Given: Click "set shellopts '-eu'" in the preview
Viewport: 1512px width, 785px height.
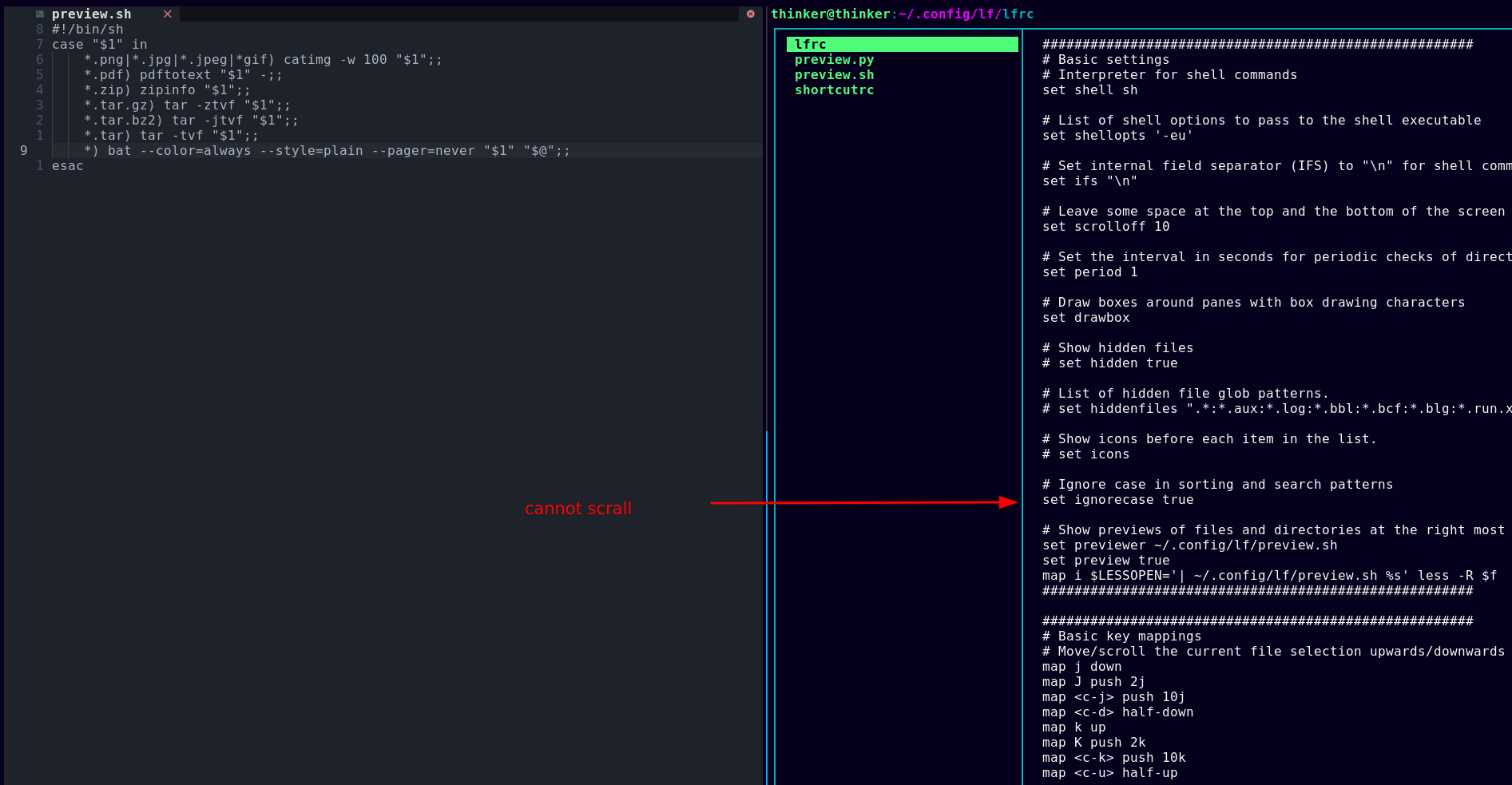Looking at the screenshot, I should pyautogui.click(x=1117, y=135).
